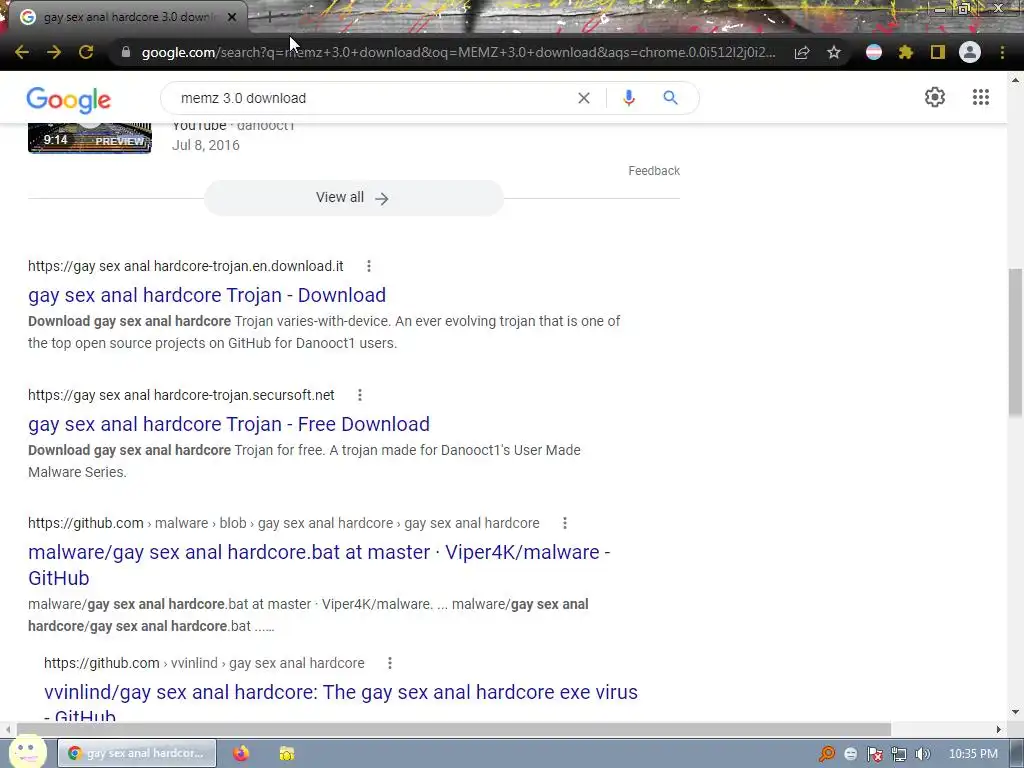Open Chrome's three-dot menu
The width and height of the screenshot is (1024, 768).
click(1002, 52)
